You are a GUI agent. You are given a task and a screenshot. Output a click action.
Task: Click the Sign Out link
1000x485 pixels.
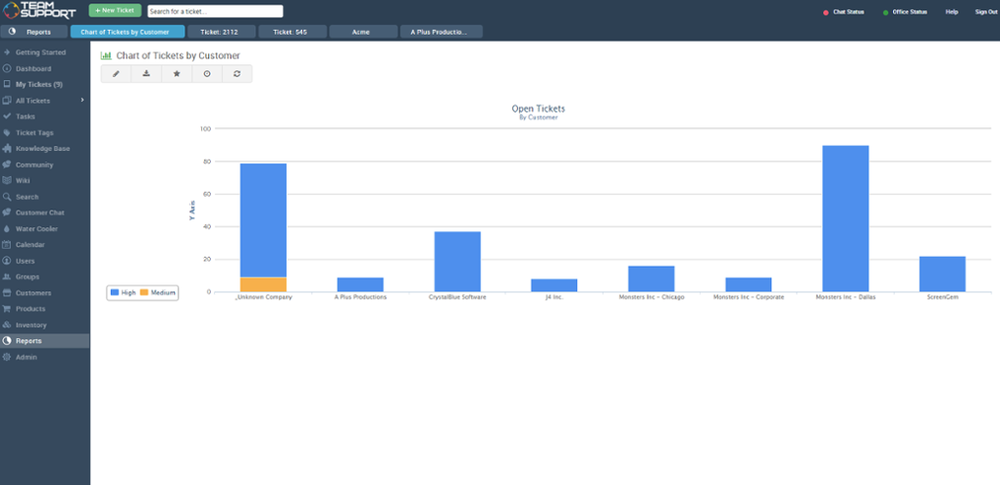986,12
